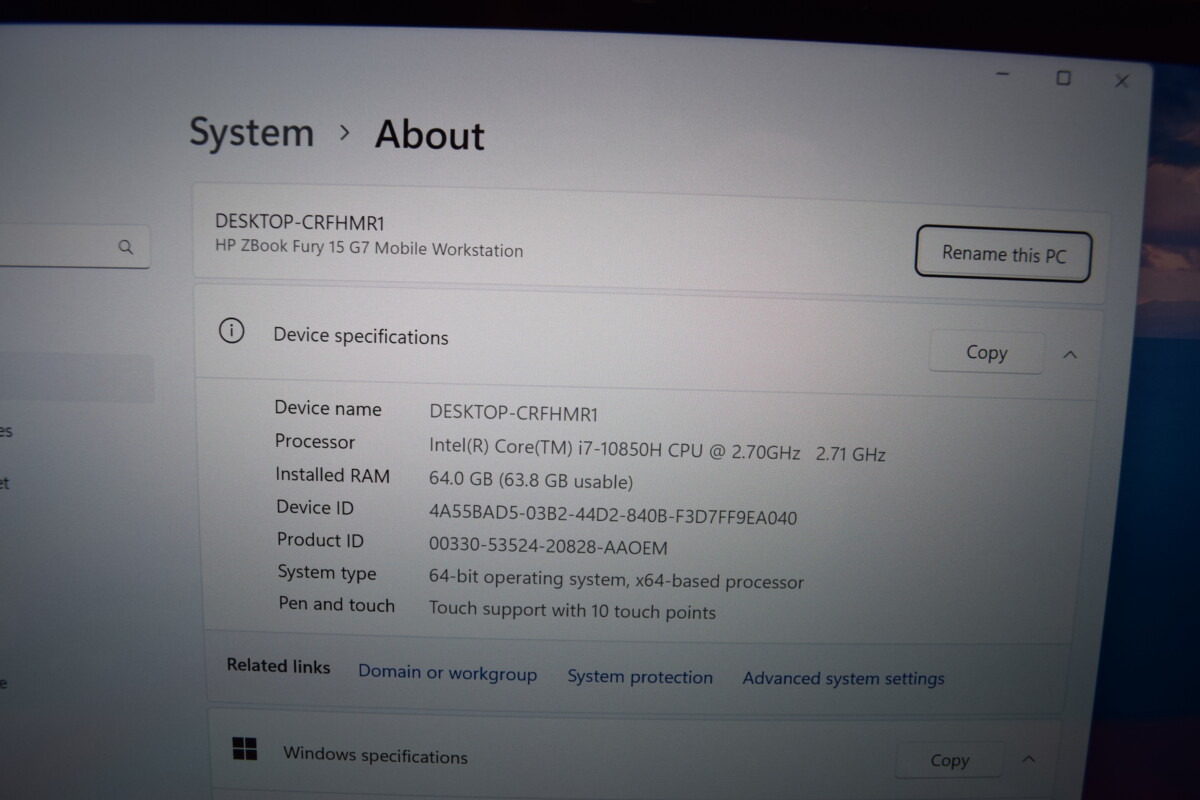Image resolution: width=1200 pixels, height=800 pixels.
Task: Click the HP ZBook Fury 15 G7 model text
Action: [x=369, y=249]
